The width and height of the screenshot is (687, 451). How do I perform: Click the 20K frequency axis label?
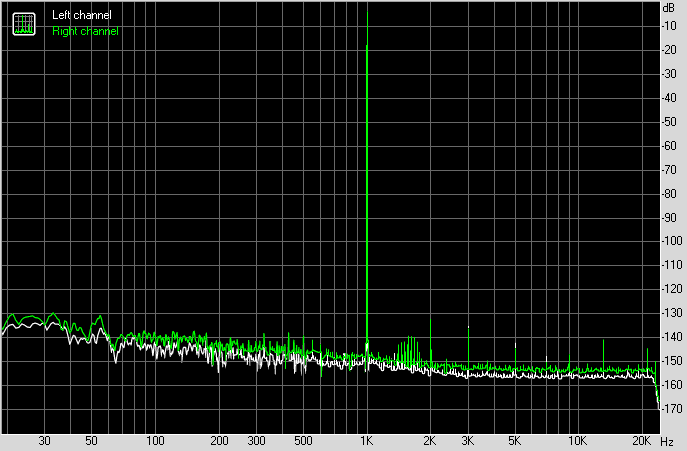tap(640, 440)
